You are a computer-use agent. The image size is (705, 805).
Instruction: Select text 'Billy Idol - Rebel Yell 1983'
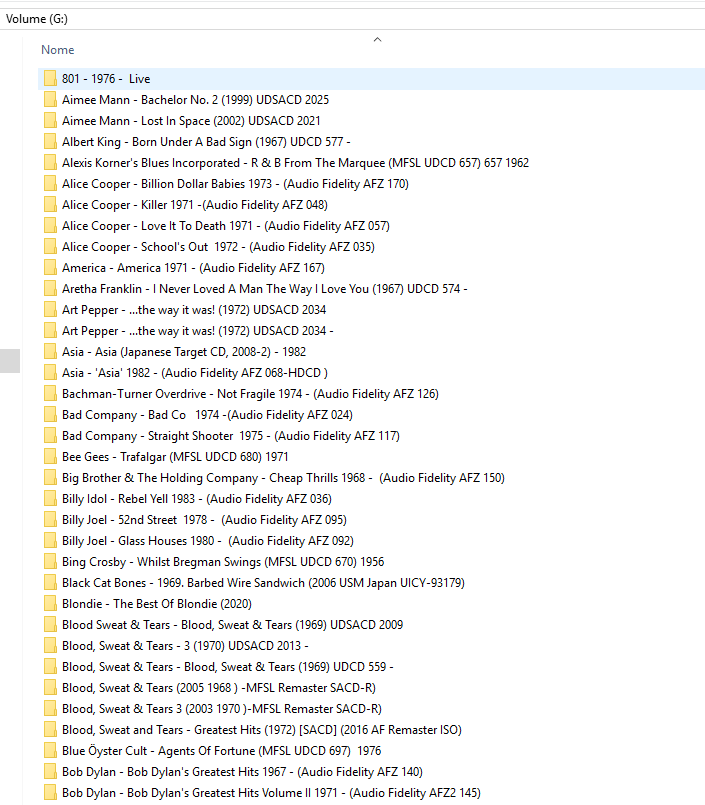(x=129, y=499)
